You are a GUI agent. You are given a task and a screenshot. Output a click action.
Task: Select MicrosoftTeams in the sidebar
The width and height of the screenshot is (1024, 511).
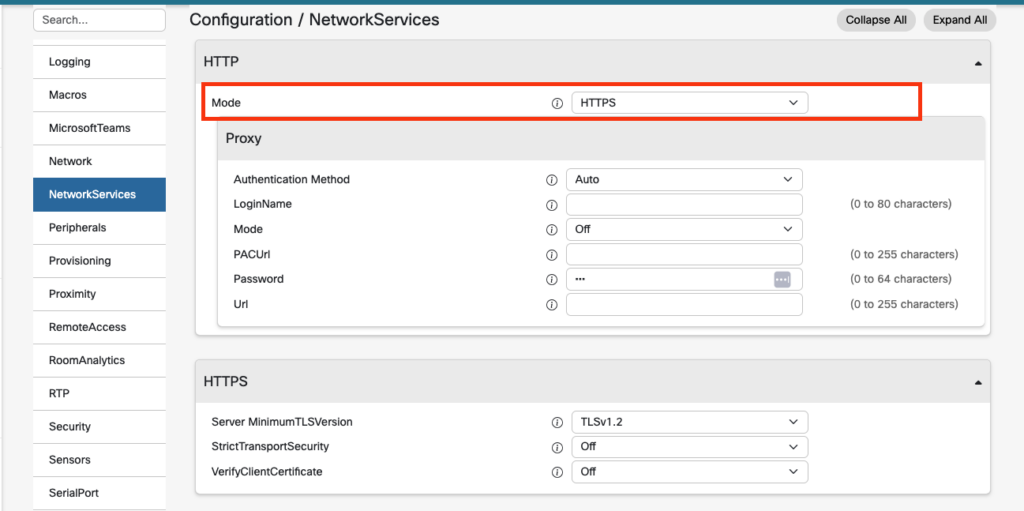(x=99, y=129)
